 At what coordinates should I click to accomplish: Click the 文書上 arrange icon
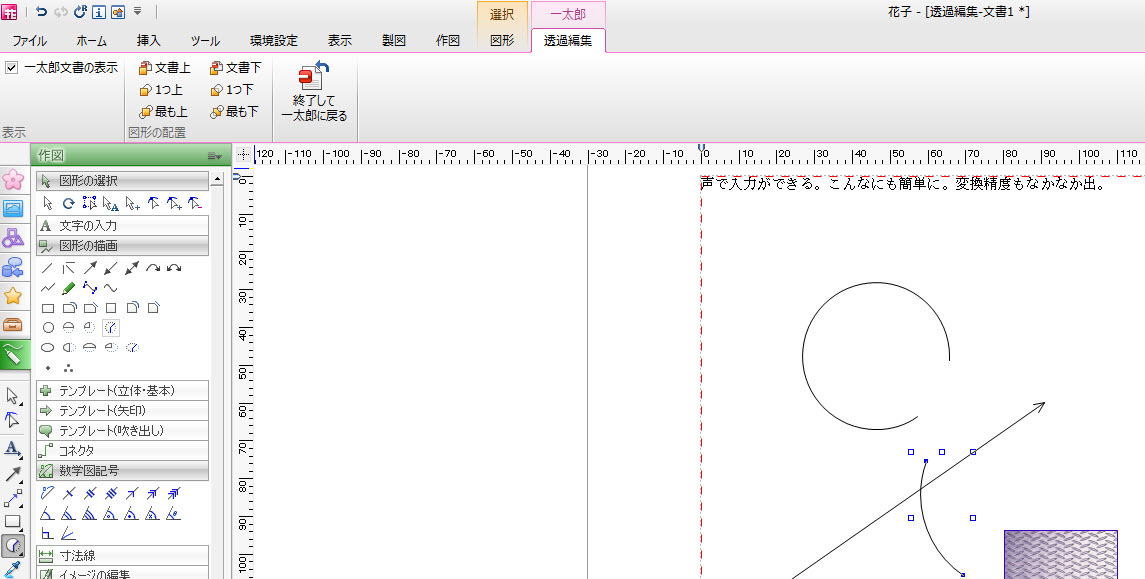coord(164,68)
